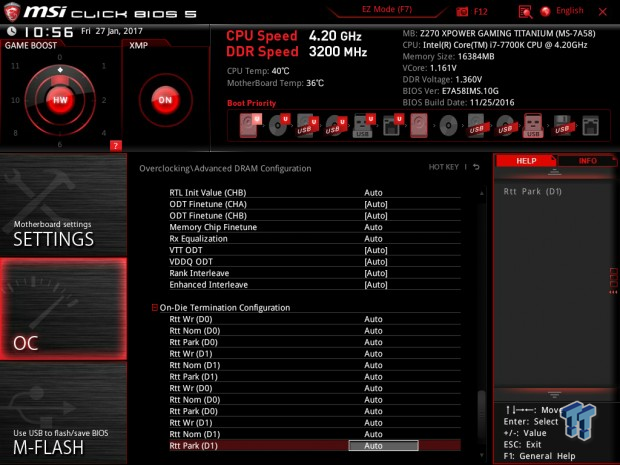Click the legacy USB hard disk boot icon
The height and width of the screenshot is (465, 620).
[476, 125]
